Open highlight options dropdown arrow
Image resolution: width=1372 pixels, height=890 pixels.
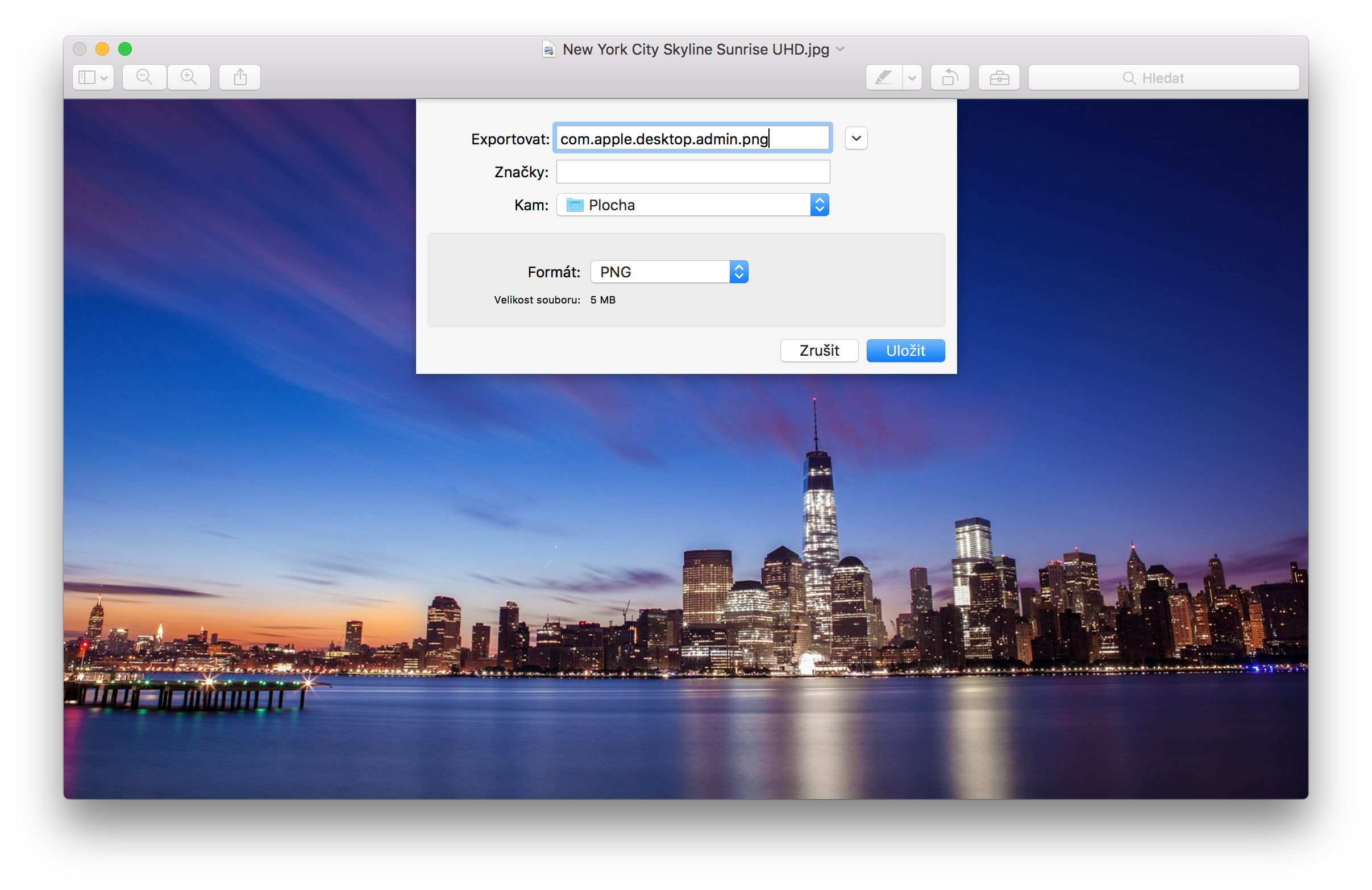pos(912,77)
